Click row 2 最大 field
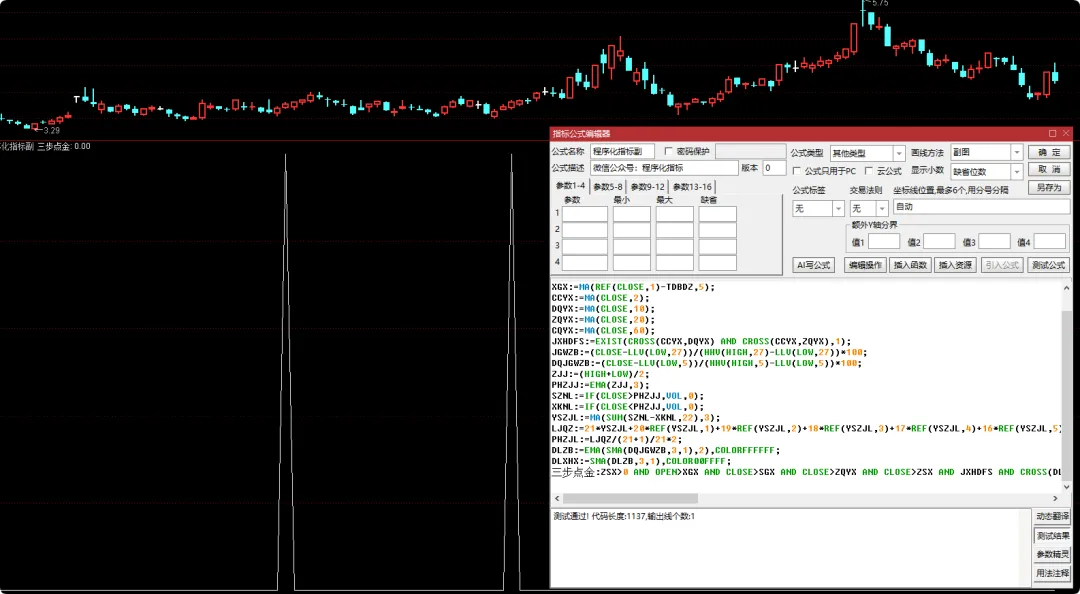This screenshot has width=1080, height=594. (x=674, y=230)
